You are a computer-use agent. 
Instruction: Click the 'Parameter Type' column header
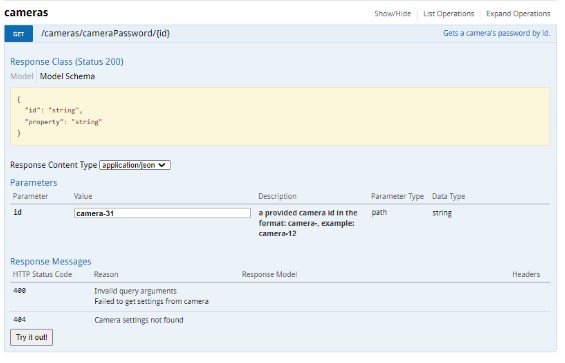click(x=397, y=196)
